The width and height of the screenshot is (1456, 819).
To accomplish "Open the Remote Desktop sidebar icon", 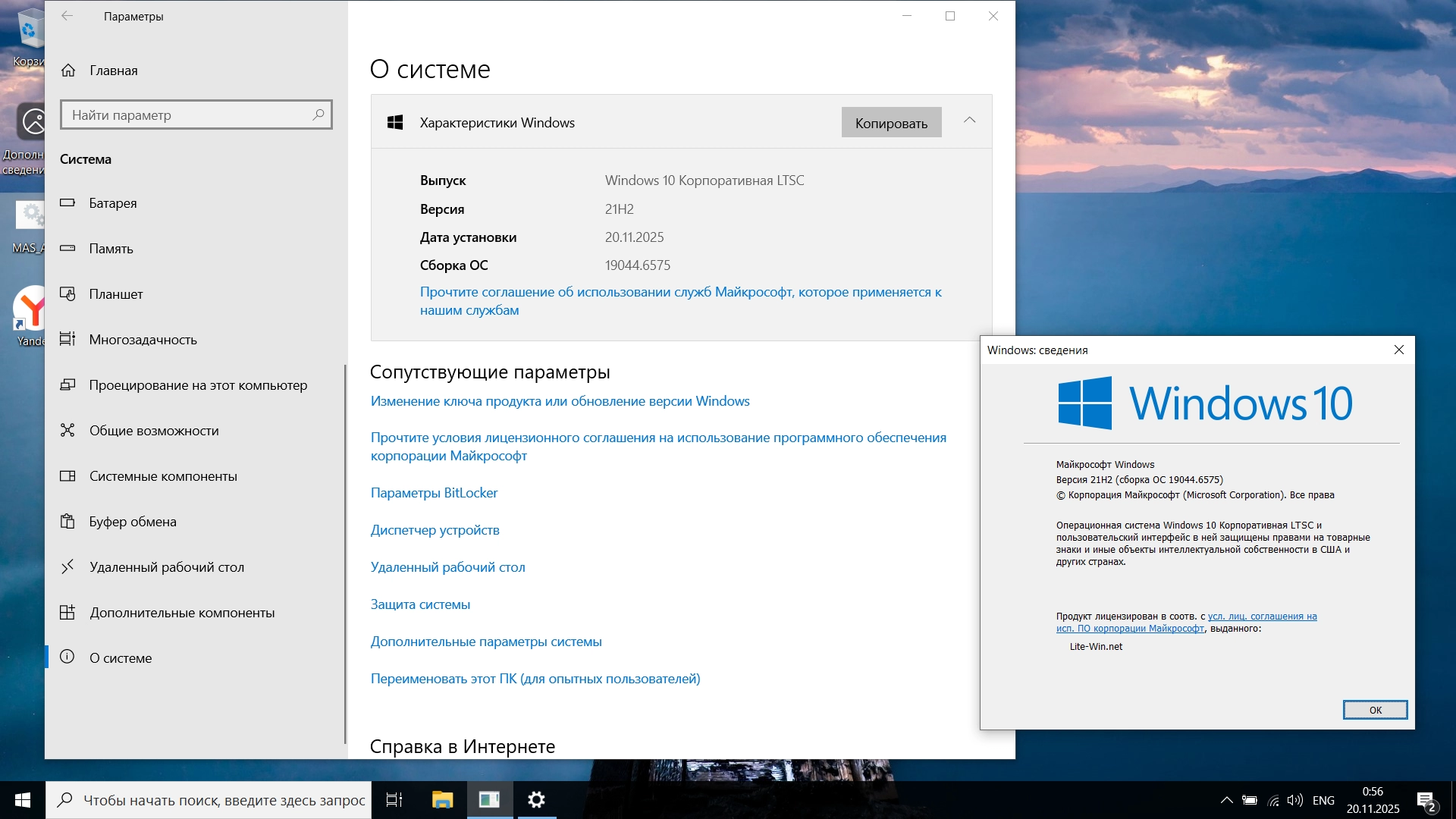I will click(x=67, y=566).
